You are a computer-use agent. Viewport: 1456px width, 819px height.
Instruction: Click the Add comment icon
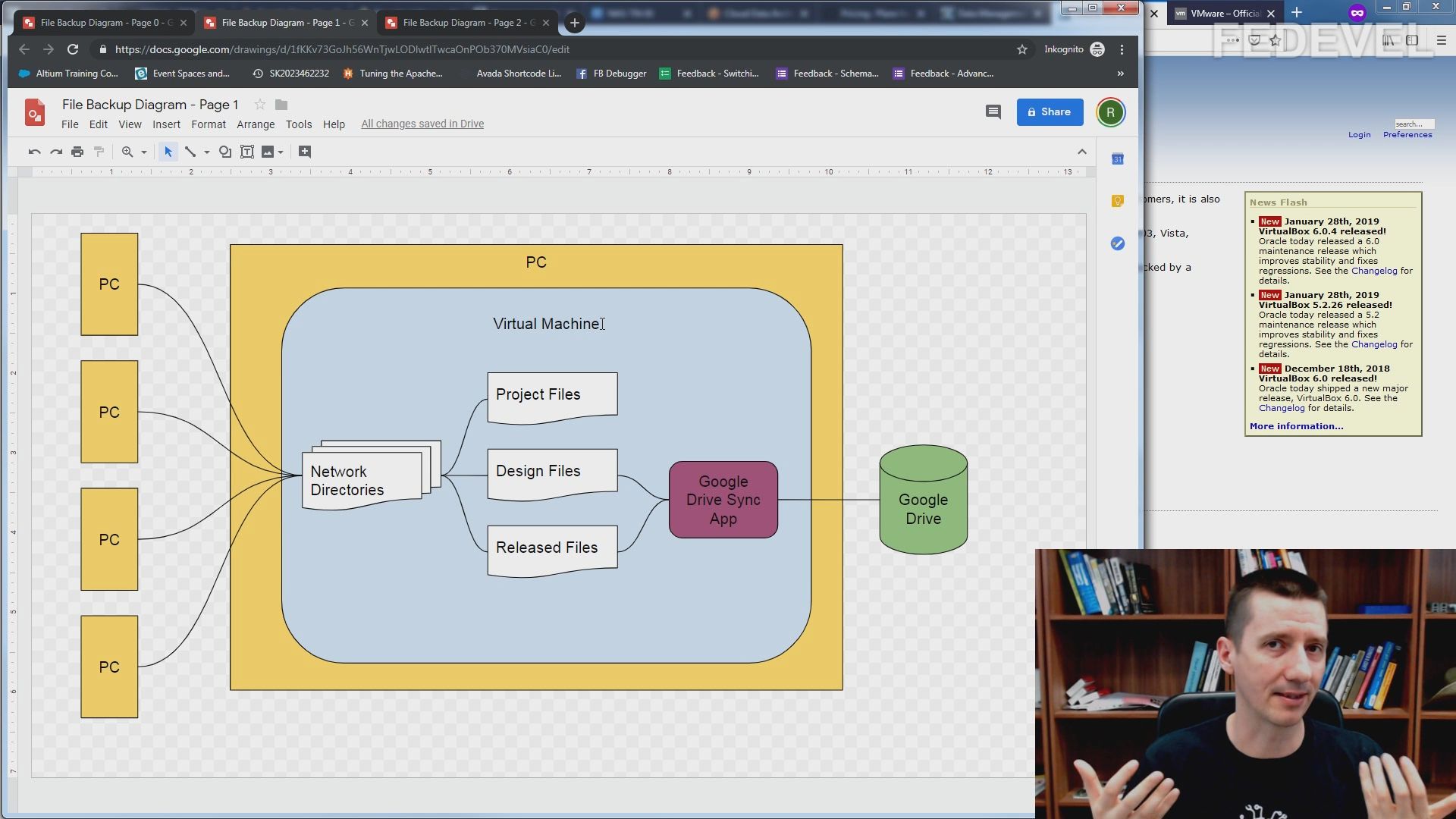305,152
